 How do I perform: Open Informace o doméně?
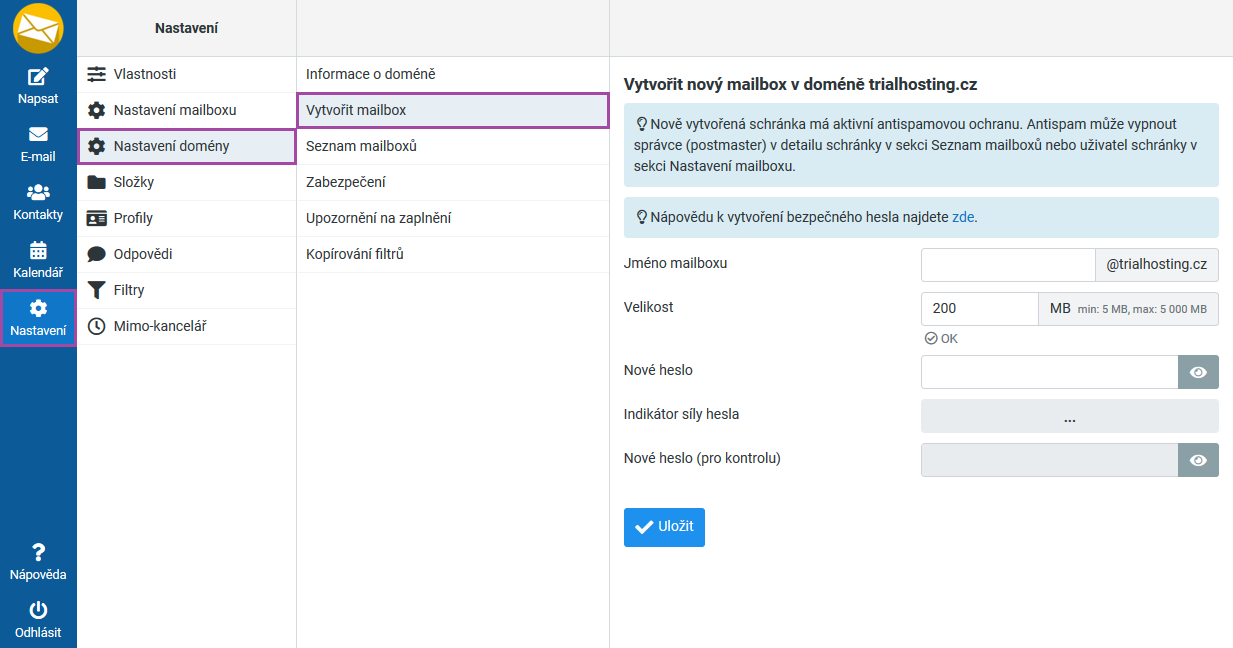coord(371,74)
